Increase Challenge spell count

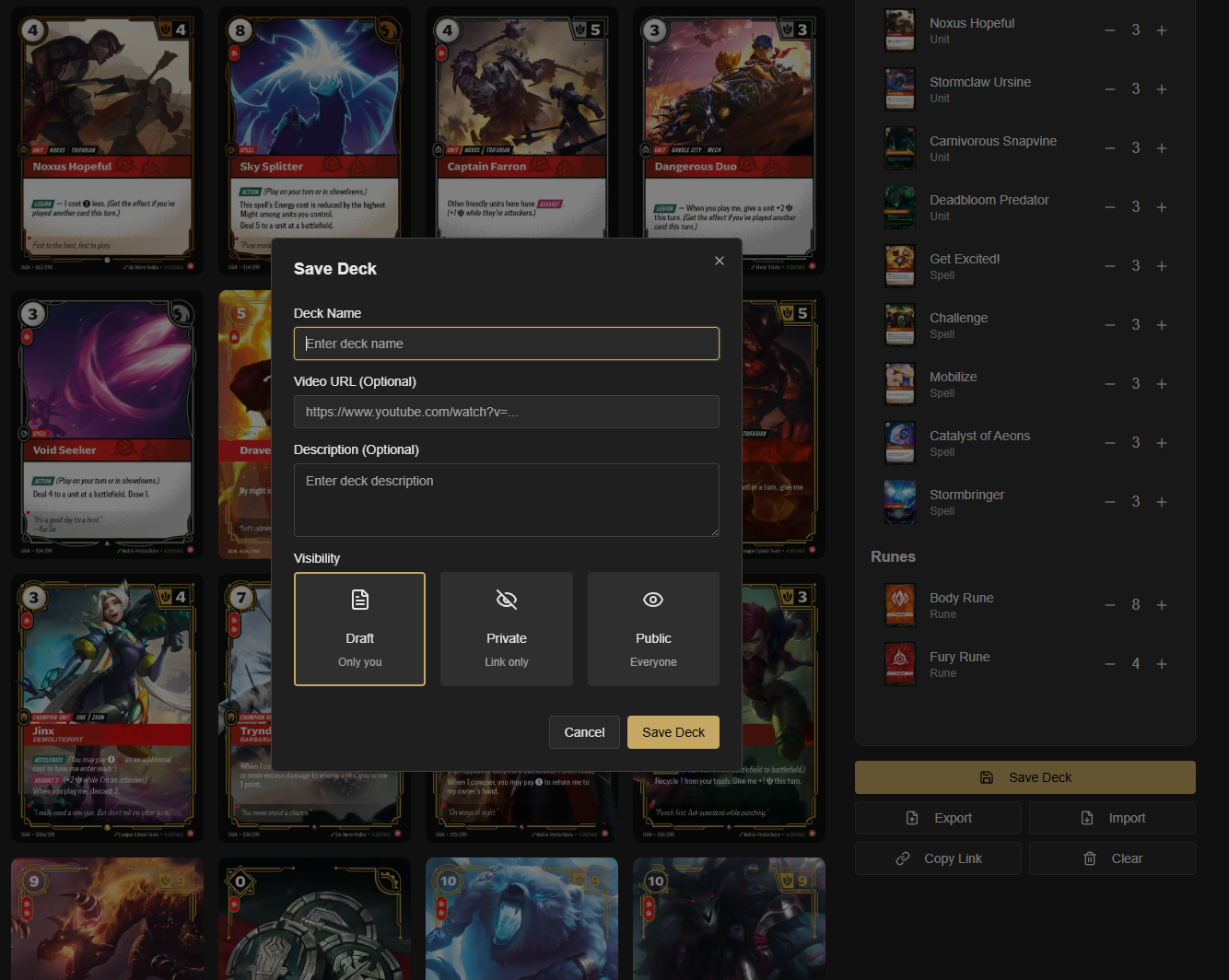pos(1162,325)
